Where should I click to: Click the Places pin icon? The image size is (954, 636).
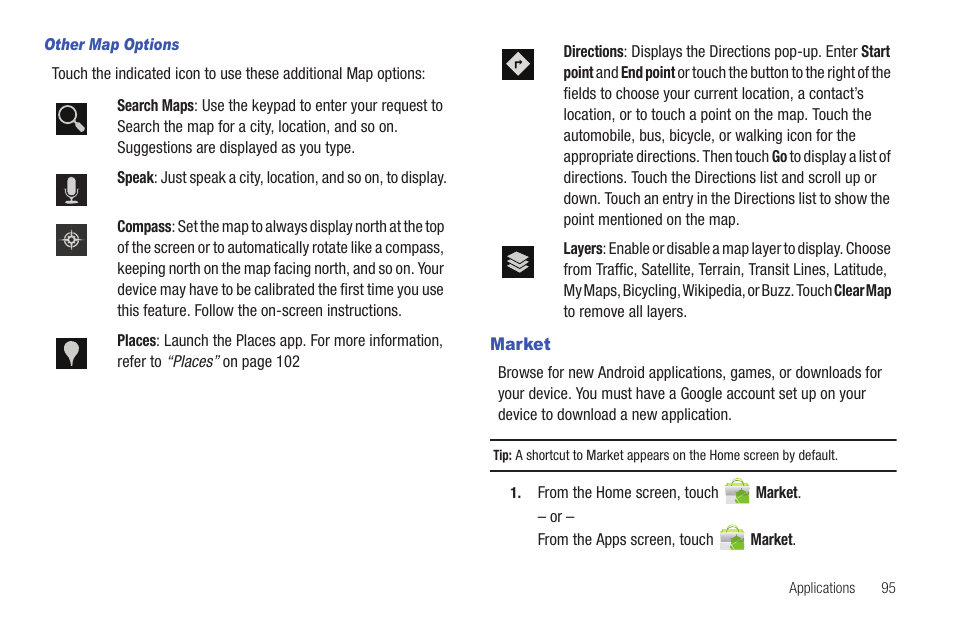click(x=71, y=353)
